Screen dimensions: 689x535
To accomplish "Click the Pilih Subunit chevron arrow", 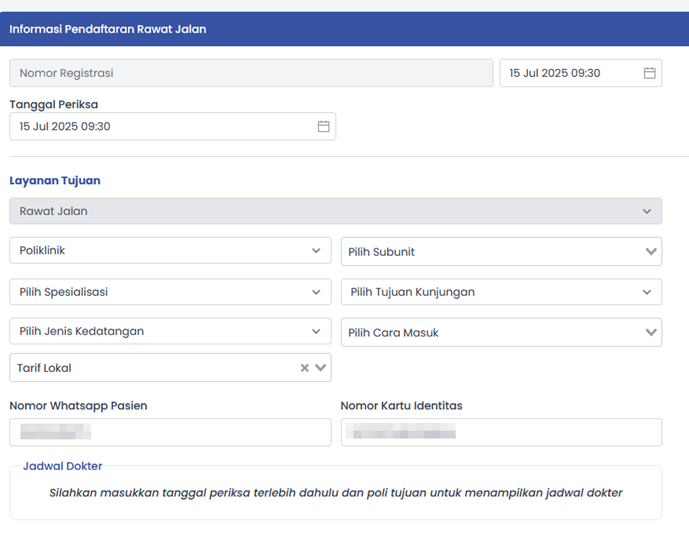I will click(651, 252).
